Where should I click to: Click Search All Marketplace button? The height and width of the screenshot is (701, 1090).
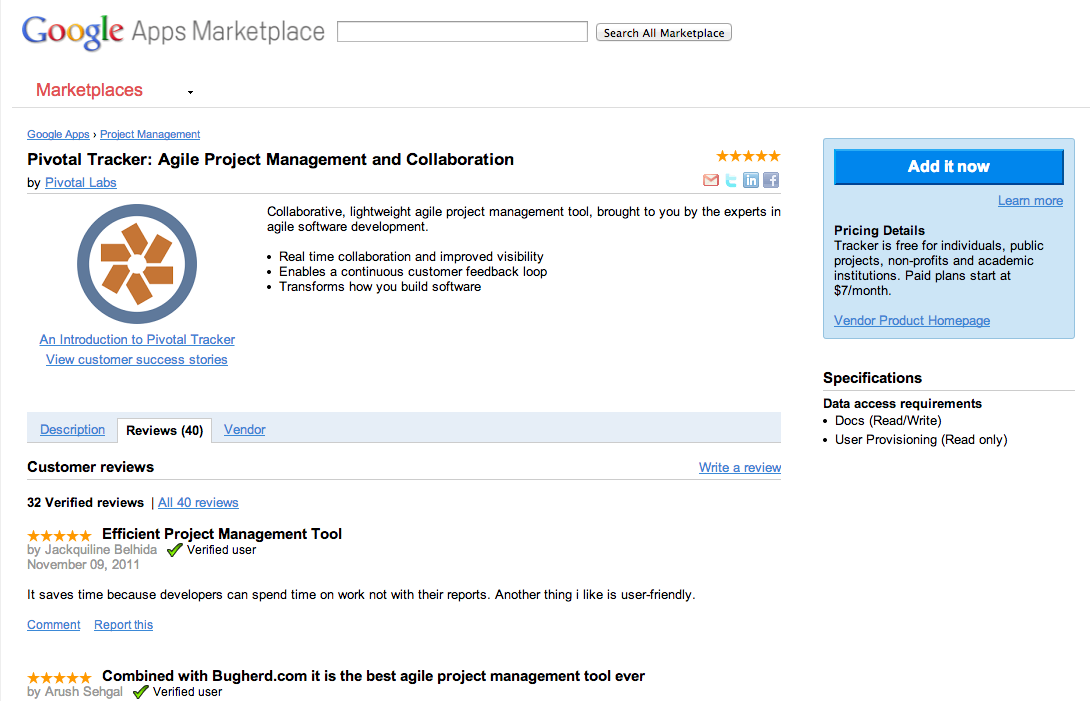pyautogui.click(x=664, y=33)
